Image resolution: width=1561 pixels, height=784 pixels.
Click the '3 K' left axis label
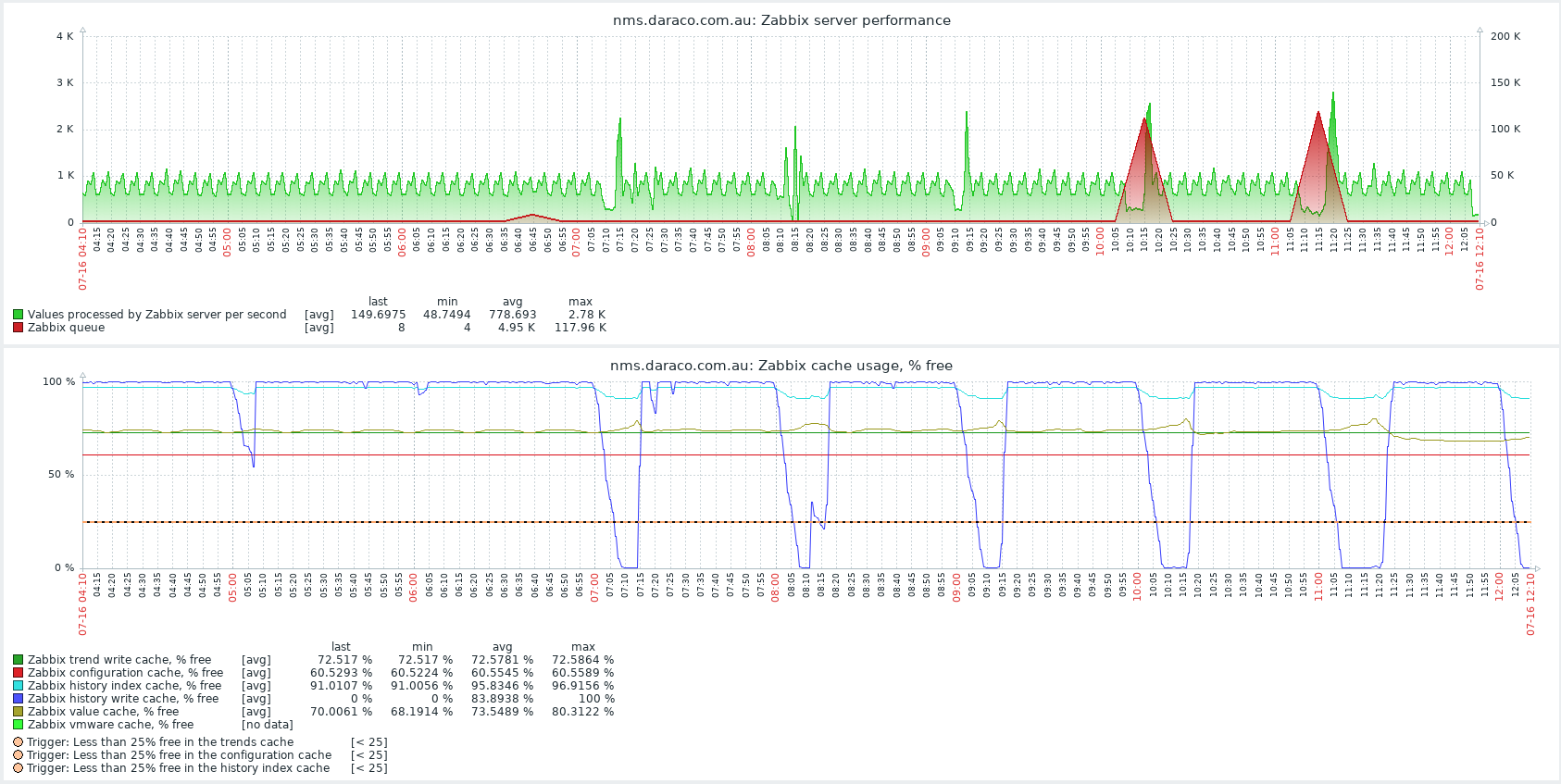coord(65,83)
